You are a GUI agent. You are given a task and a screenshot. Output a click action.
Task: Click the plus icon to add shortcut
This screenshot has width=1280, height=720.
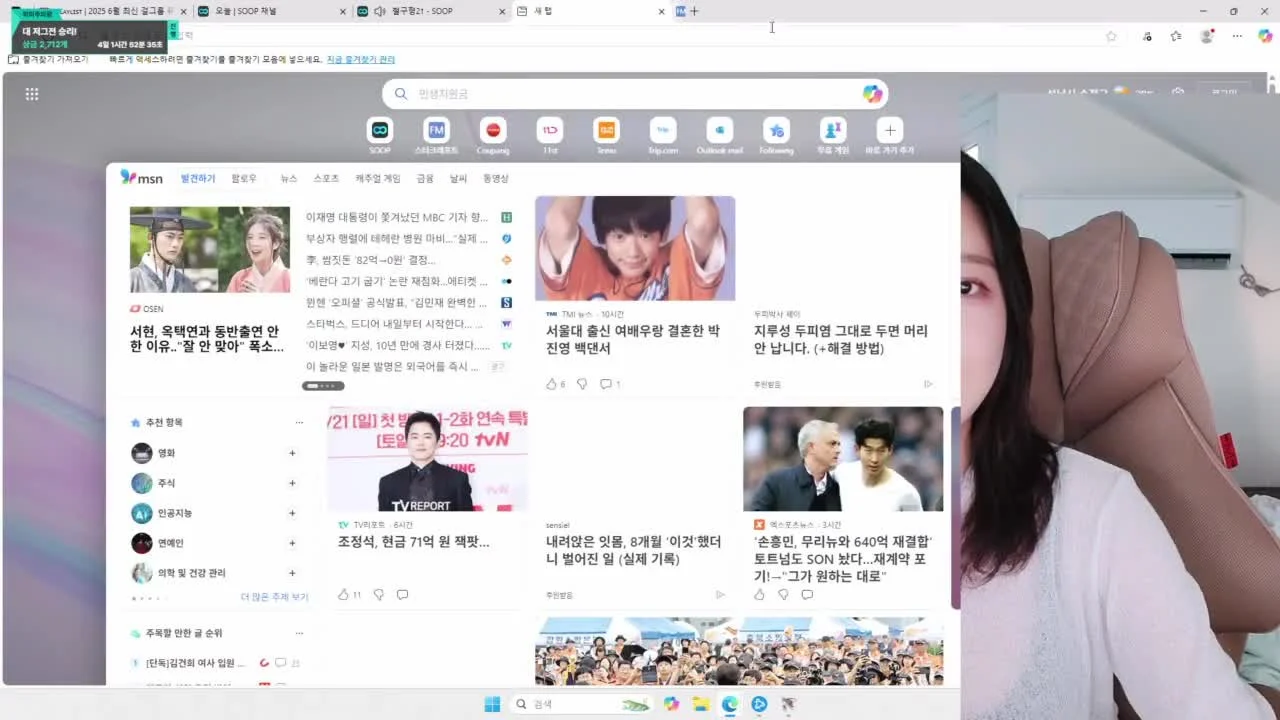pos(890,131)
